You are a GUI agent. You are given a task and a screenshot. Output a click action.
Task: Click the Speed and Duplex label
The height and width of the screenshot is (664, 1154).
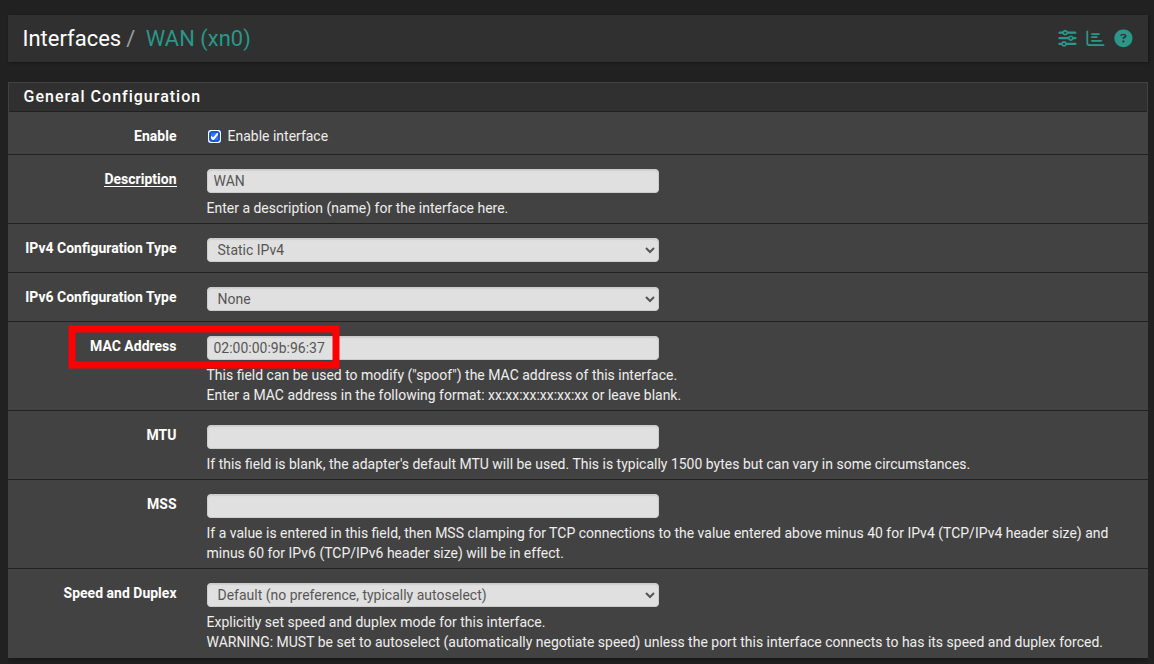(x=120, y=593)
